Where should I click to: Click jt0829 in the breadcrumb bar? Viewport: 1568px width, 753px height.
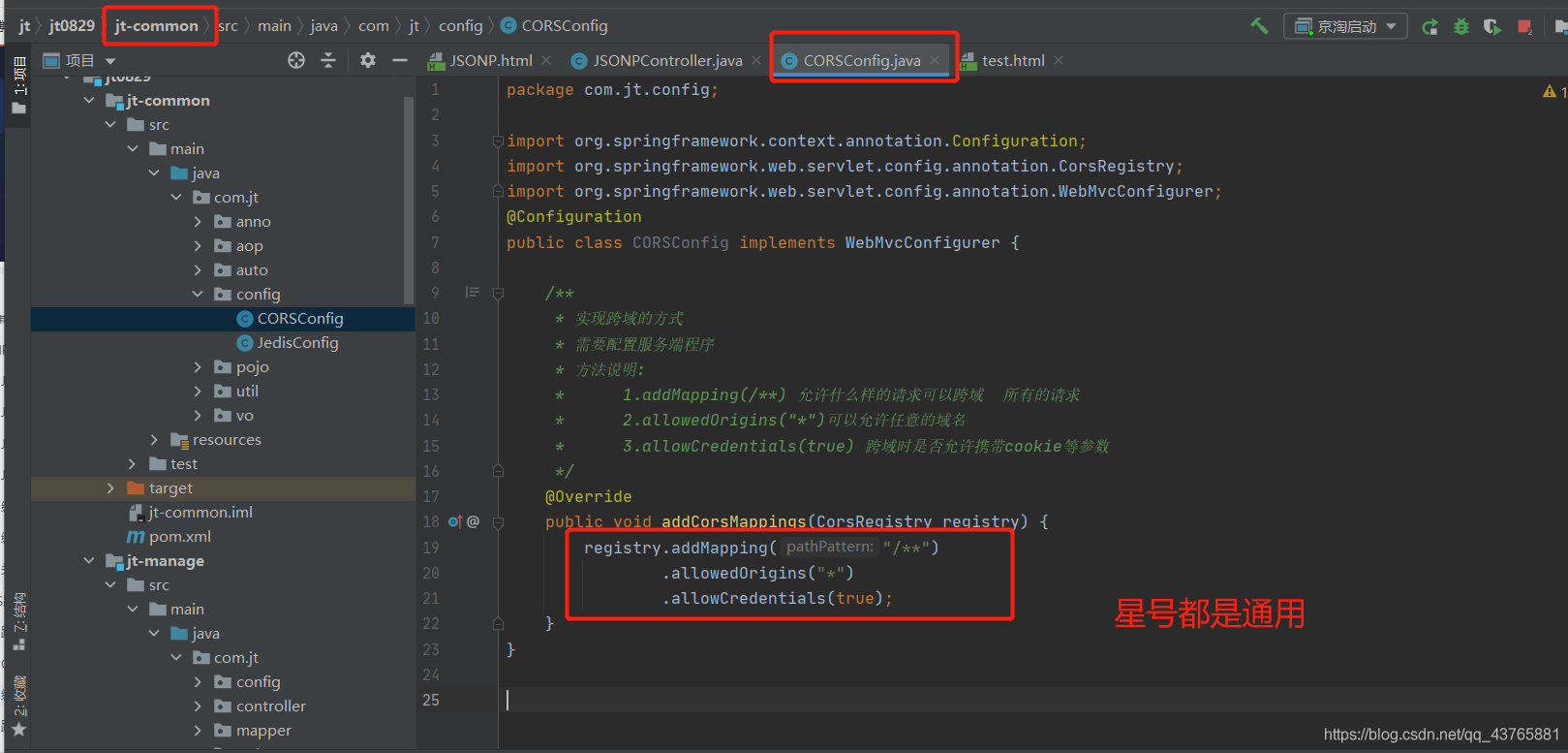point(72,26)
